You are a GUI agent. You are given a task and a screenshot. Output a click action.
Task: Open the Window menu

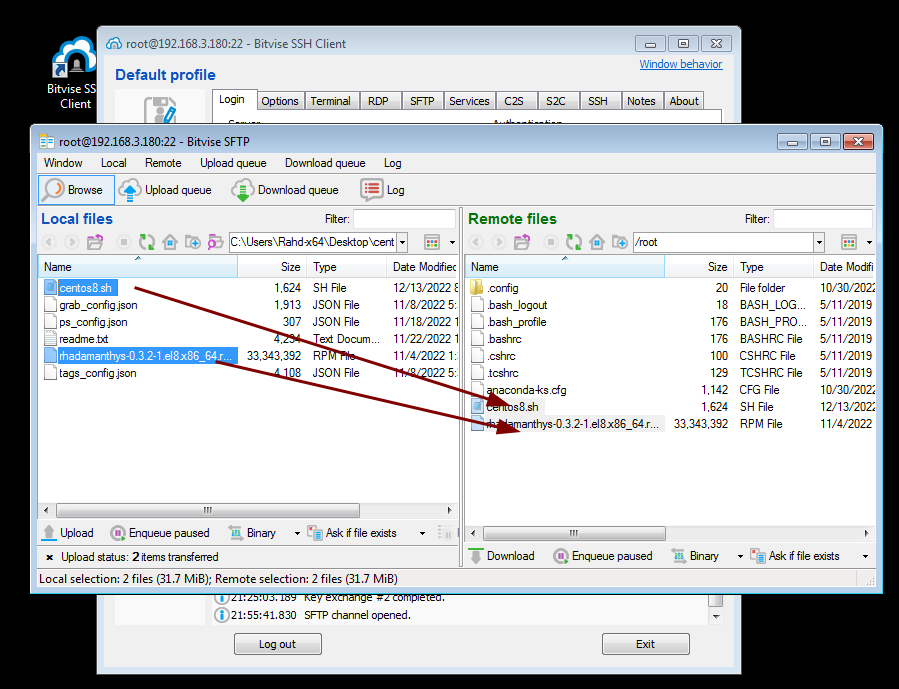[63, 163]
